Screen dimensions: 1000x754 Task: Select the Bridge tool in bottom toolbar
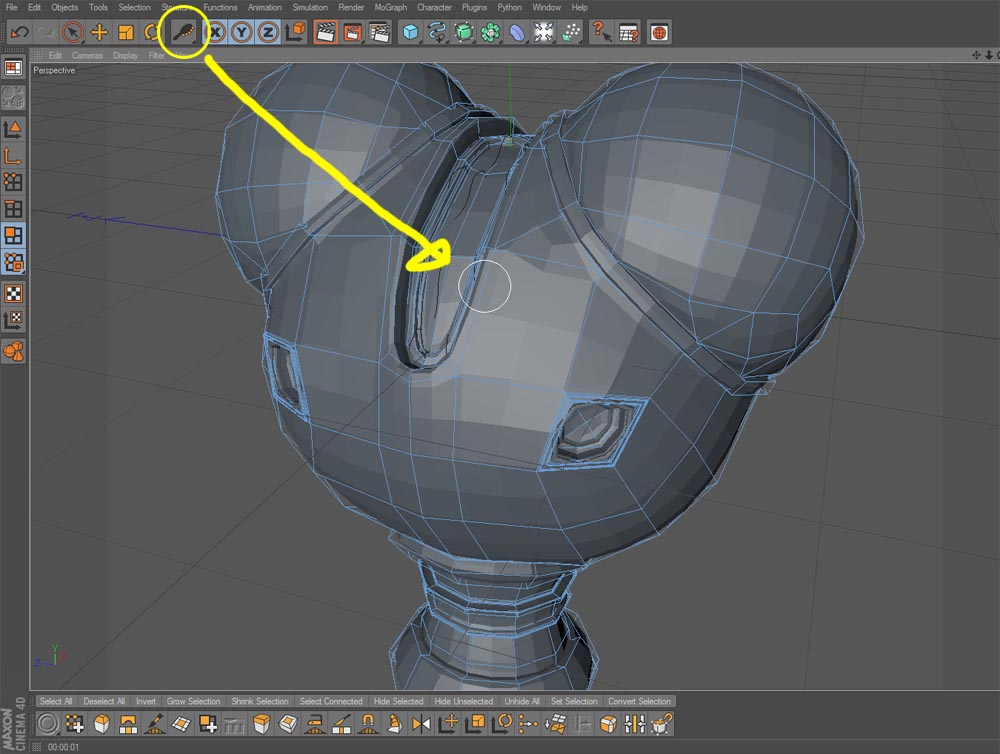(x=128, y=723)
